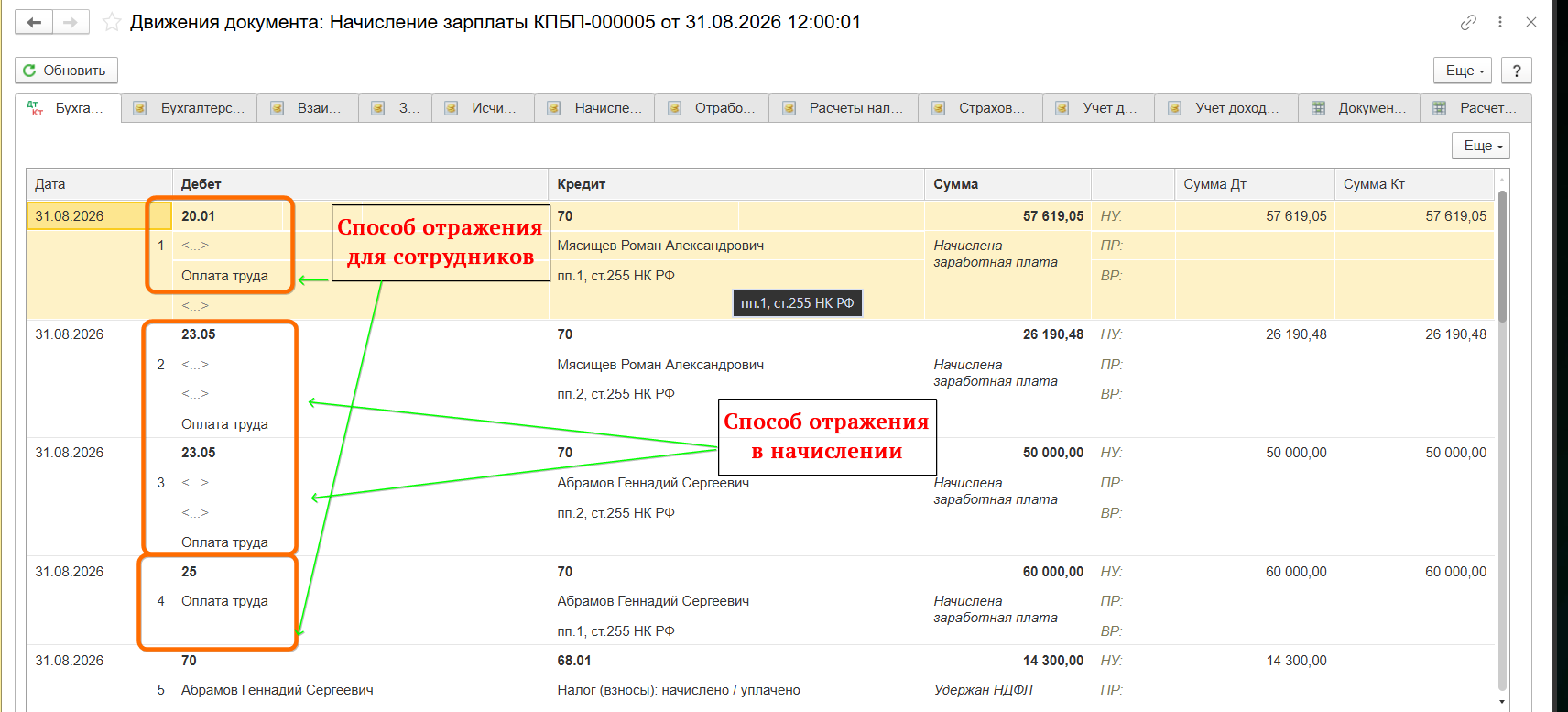Open the Отрабо... tab
Image resolution: width=1568 pixels, height=712 pixels.
tap(713, 108)
